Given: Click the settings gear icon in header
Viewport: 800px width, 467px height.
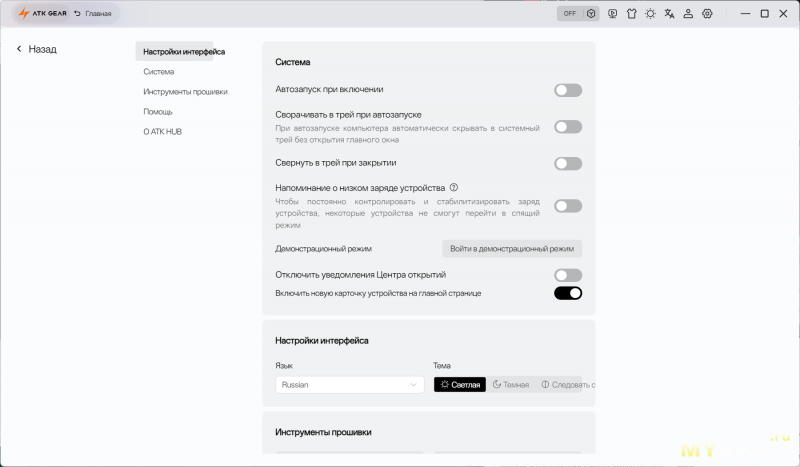Looking at the screenshot, I should 707,14.
